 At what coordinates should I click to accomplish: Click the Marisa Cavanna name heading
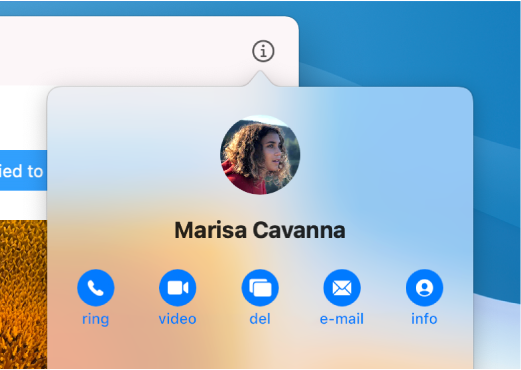click(x=260, y=230)
